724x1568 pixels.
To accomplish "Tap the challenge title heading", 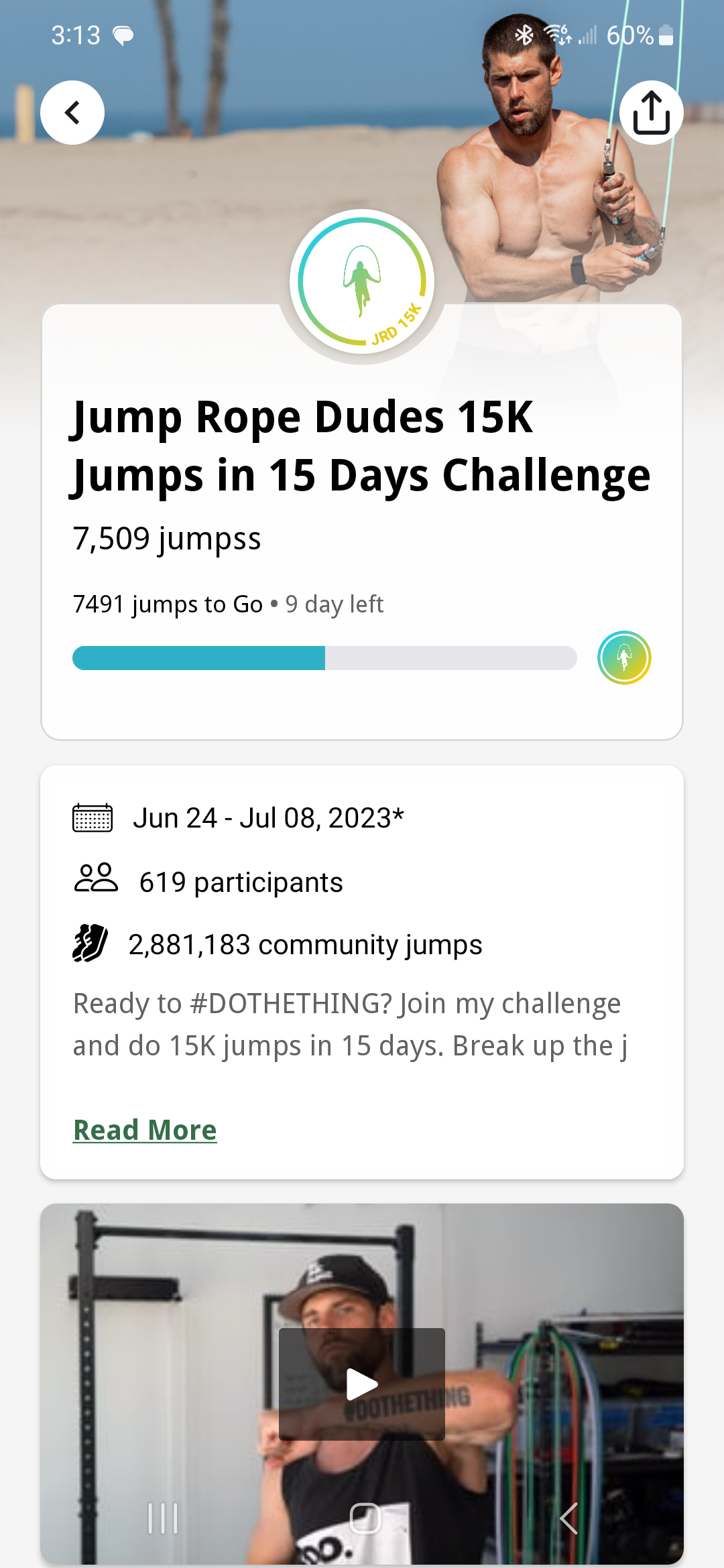I will tap(361, 446).
